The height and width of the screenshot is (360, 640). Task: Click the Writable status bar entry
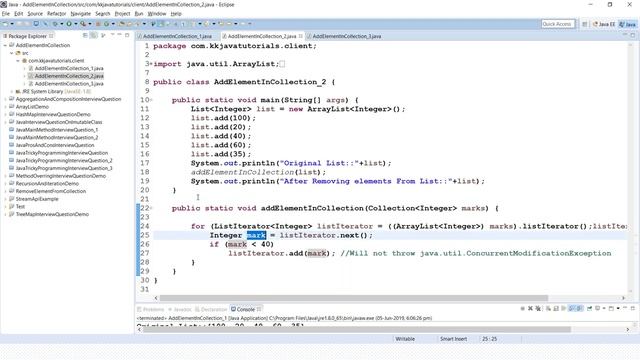point(405,339)
